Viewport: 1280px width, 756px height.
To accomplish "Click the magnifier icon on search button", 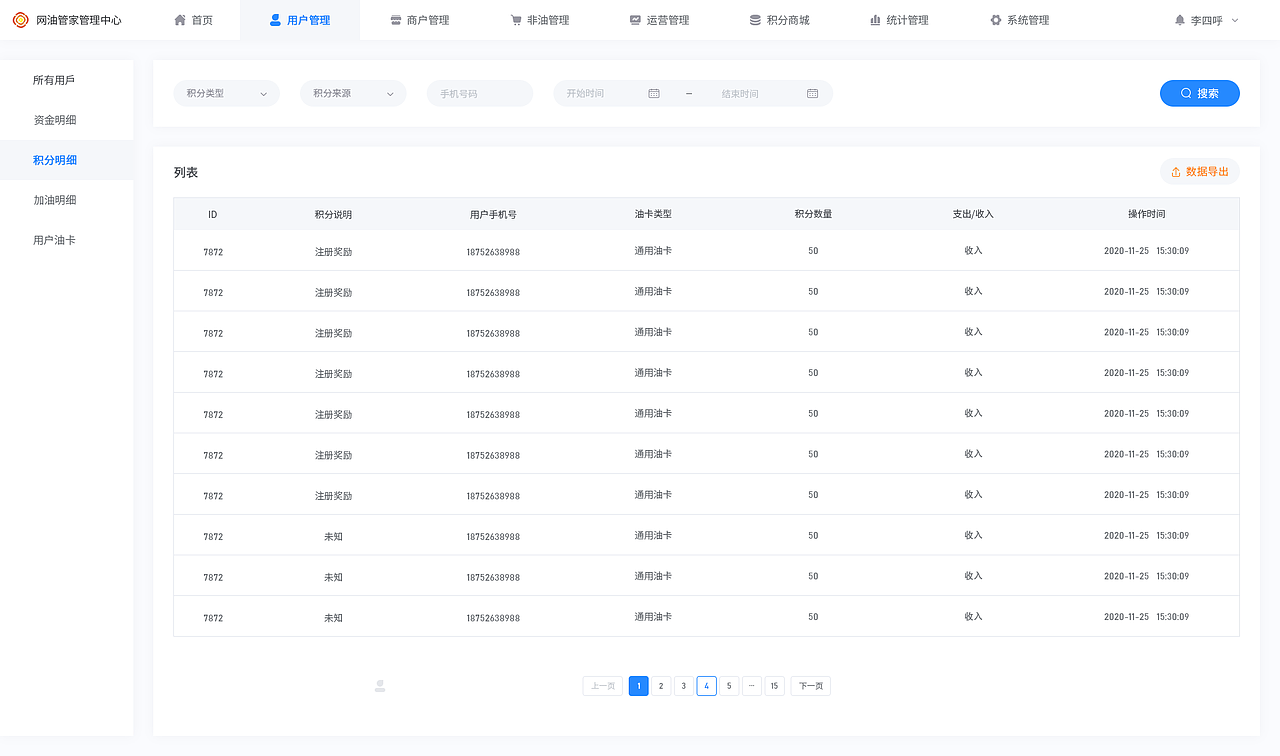I will (x=1186, y=93).
